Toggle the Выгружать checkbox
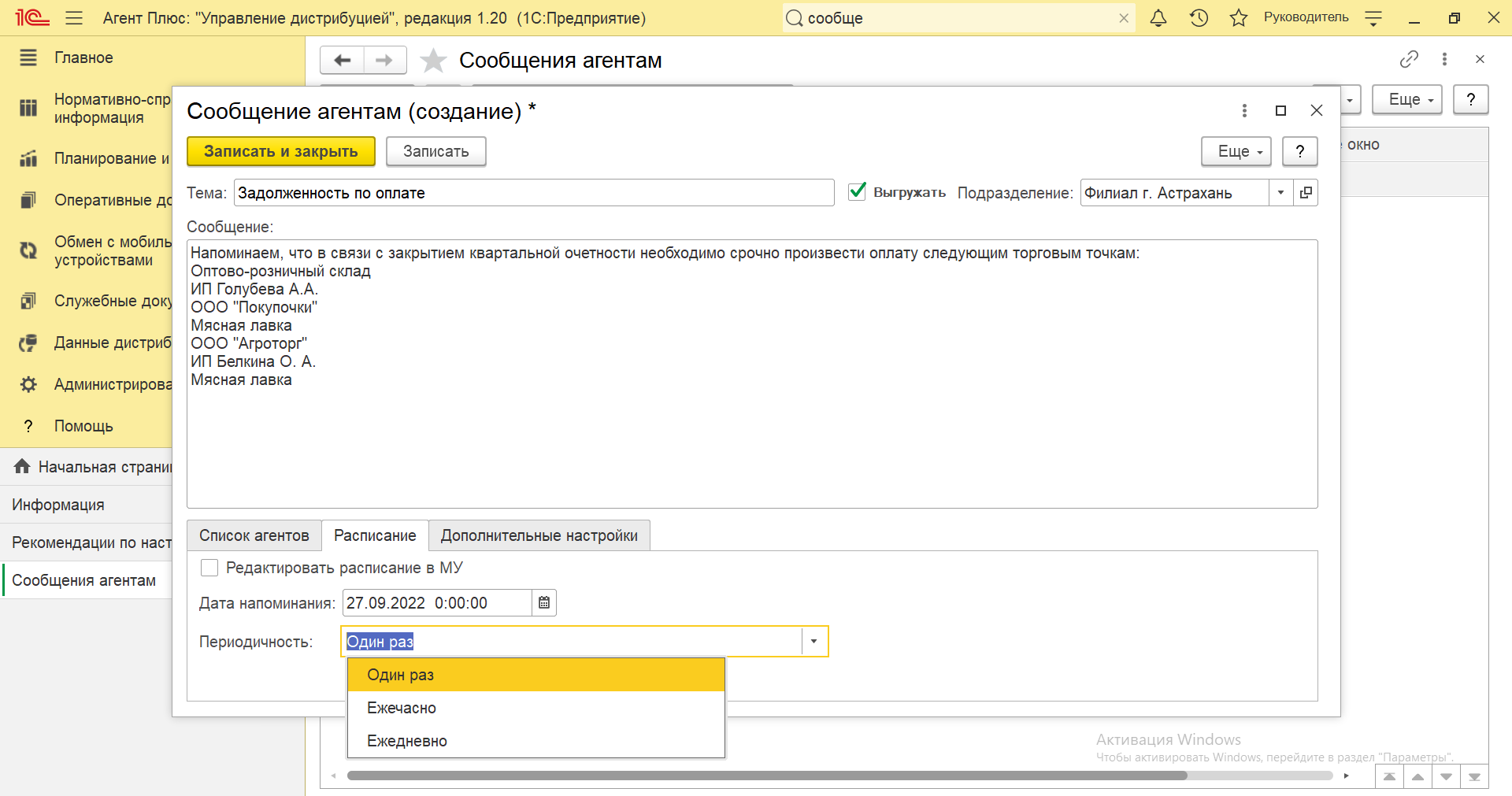This screenshot has width=1512, height=796. 857,191
